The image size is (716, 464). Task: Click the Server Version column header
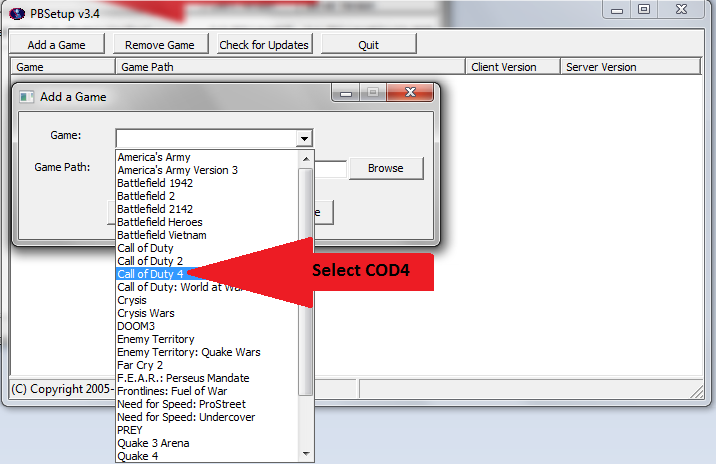click(630, 67)
